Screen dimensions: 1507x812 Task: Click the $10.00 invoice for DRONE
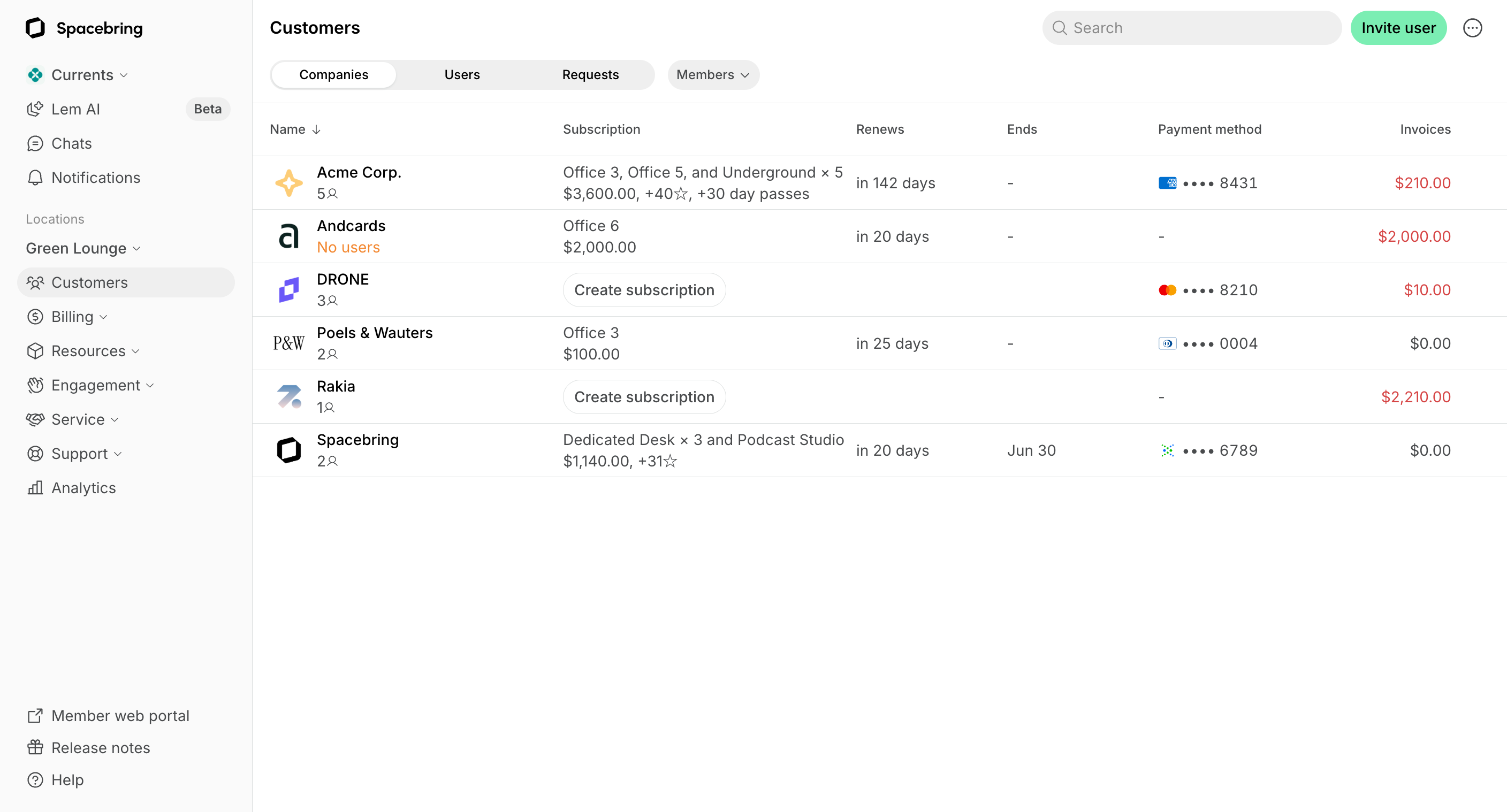coord(1427,290)
